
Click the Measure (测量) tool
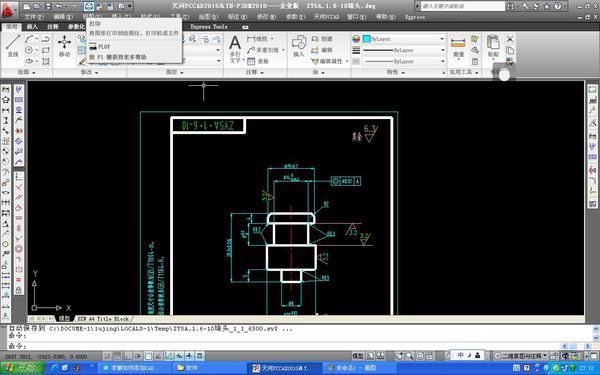tap(458, 47)
